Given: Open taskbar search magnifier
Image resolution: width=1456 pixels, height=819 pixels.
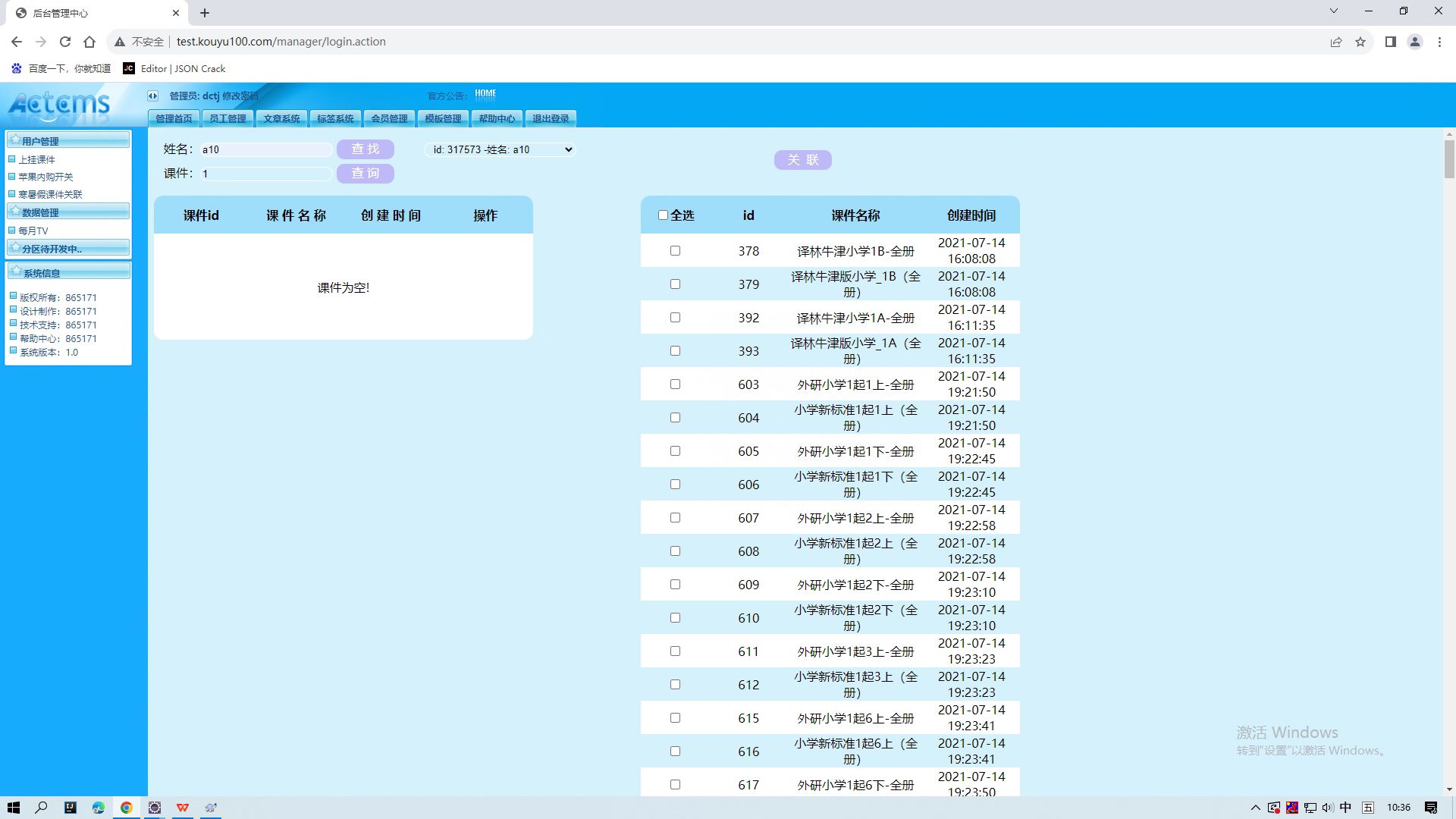Looking at the screenshot, I should tap(42, 808).
